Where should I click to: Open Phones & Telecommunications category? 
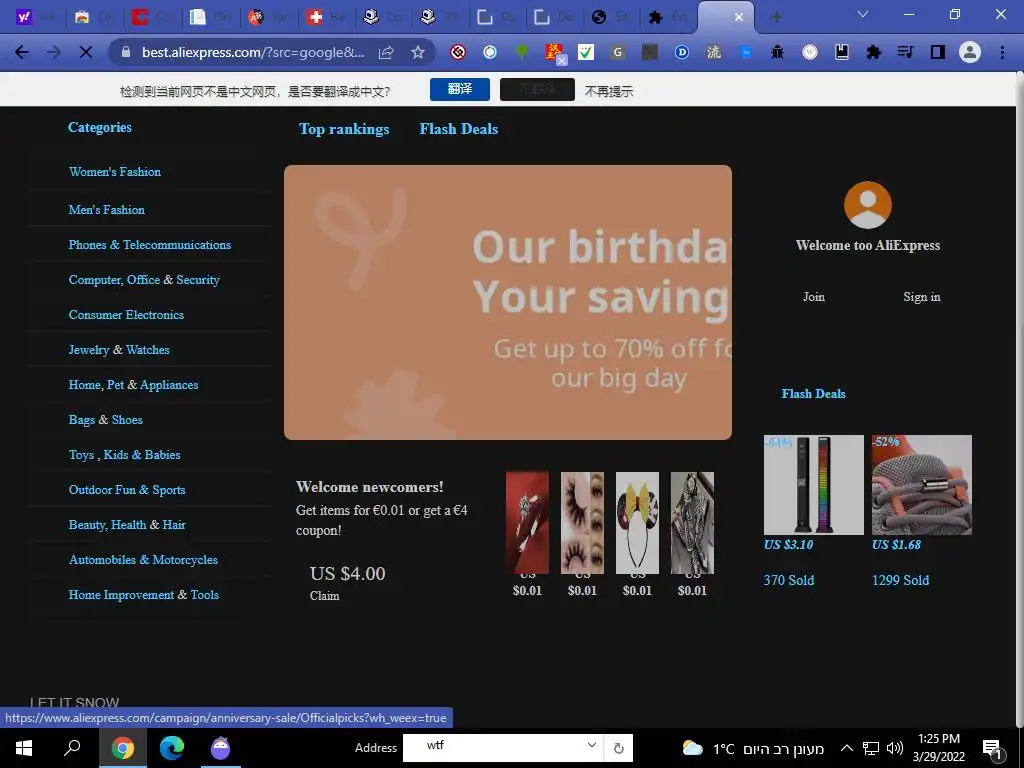point(150,245)
